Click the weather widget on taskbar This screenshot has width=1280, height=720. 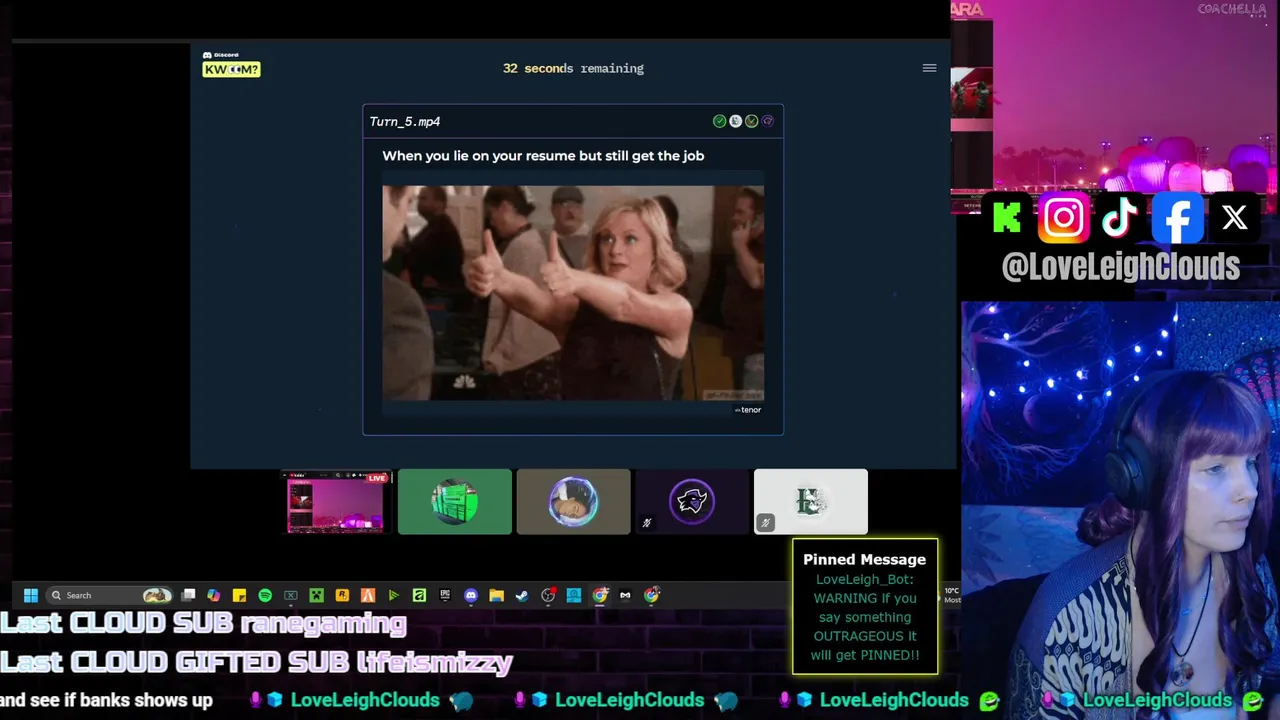(x=951, y=595)
